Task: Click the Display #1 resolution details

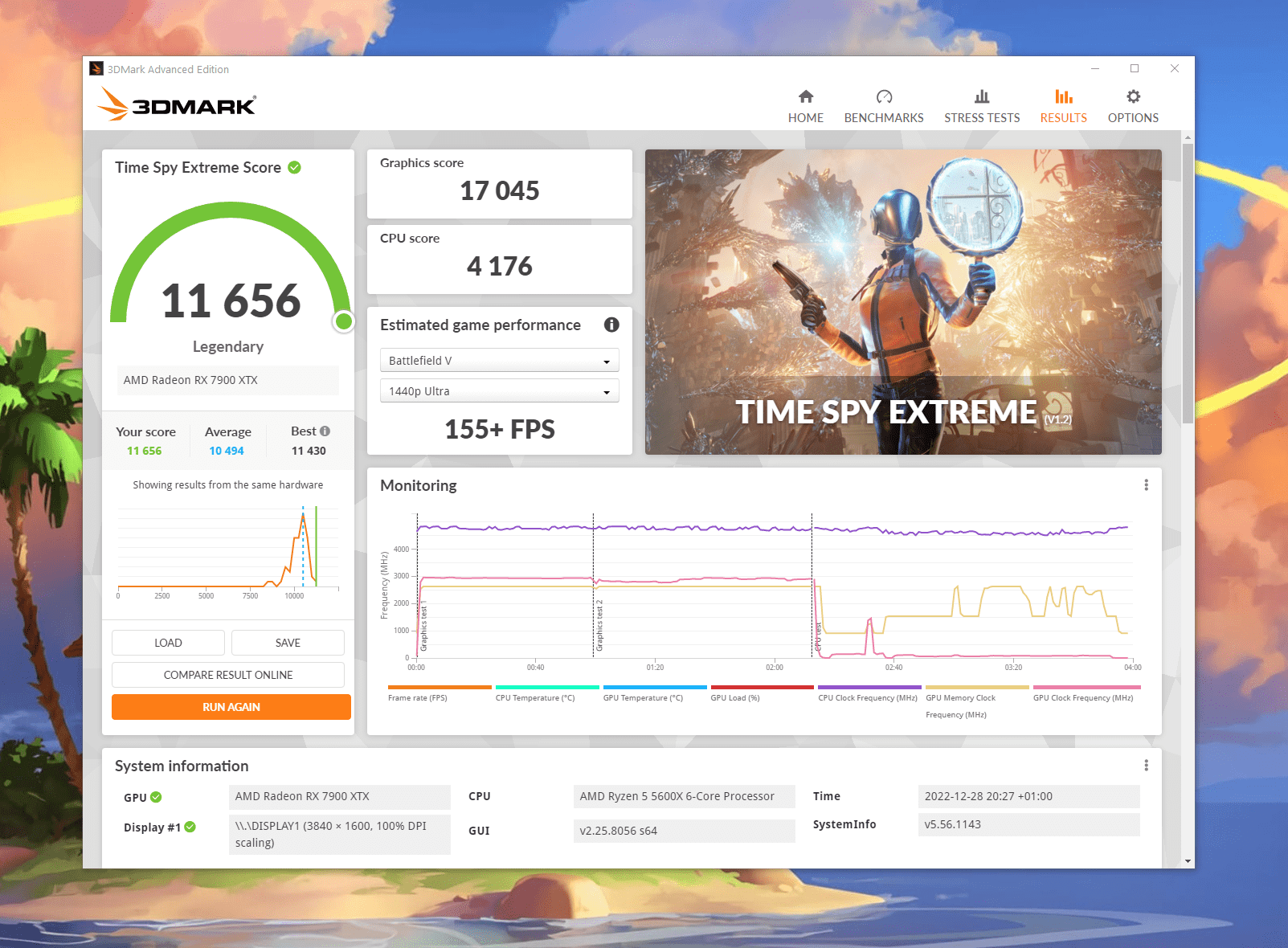Action: click(x=339, y=834)
